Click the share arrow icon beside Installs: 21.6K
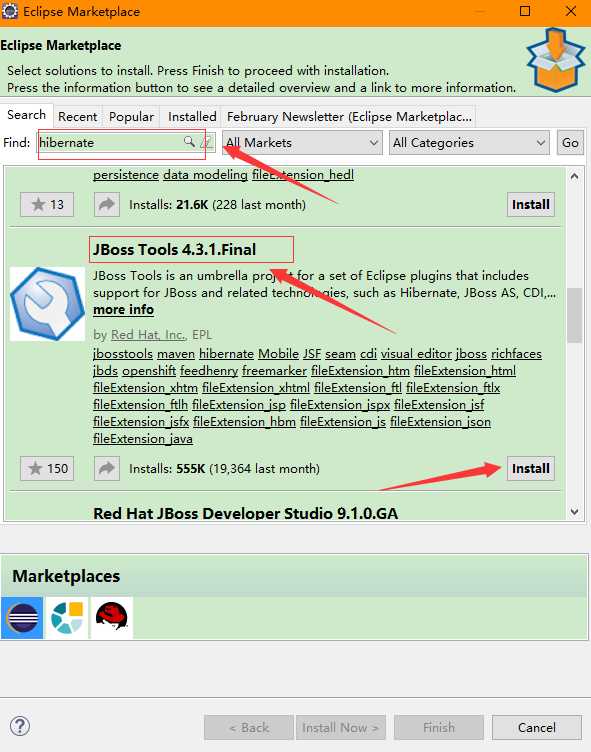This screenshot has height=752, width=591. (x=106, y=205)
